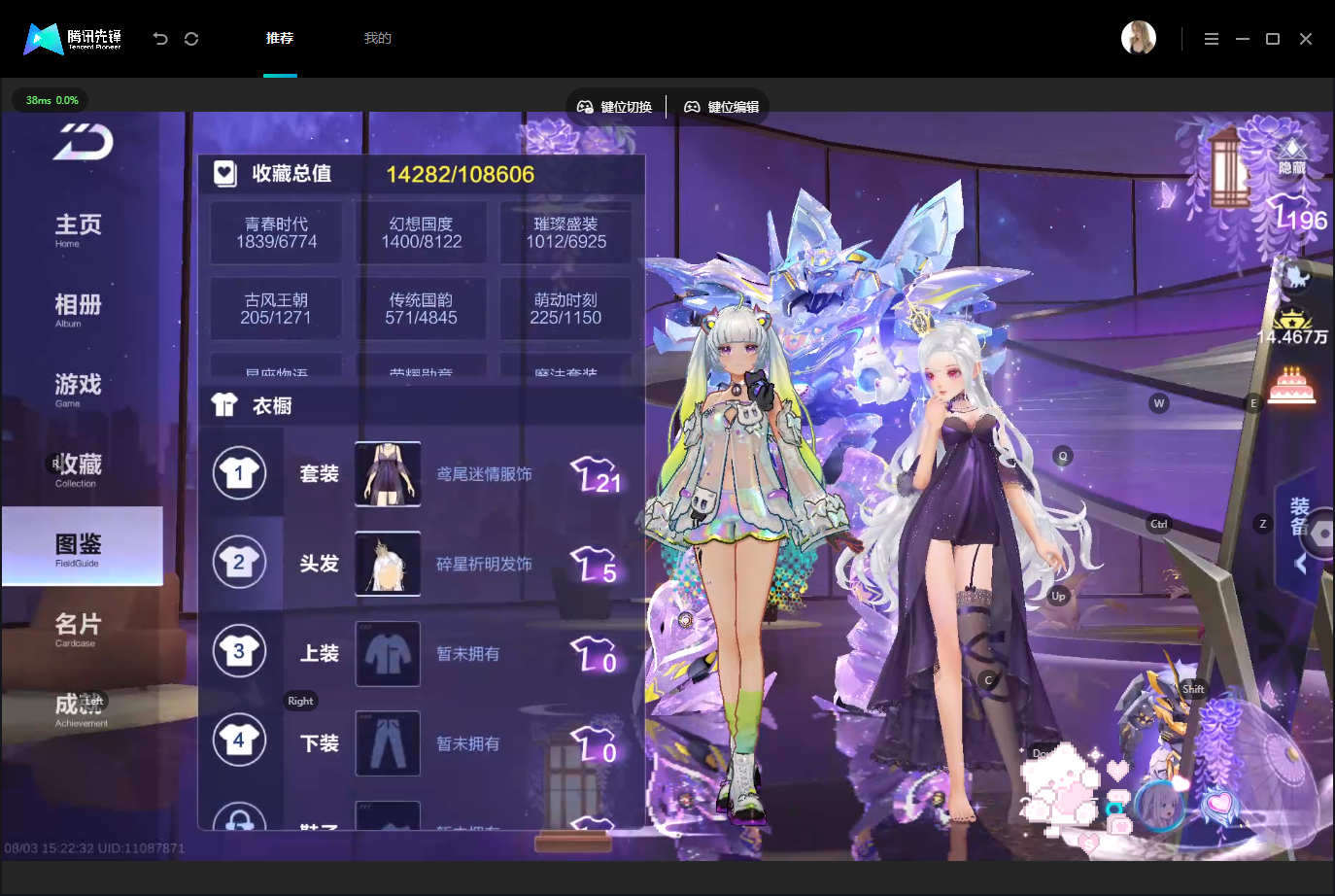Viewport: 1335px width, 896px height.
Task: Click the Tencent Pioneer logo
Action: point(73,39)
